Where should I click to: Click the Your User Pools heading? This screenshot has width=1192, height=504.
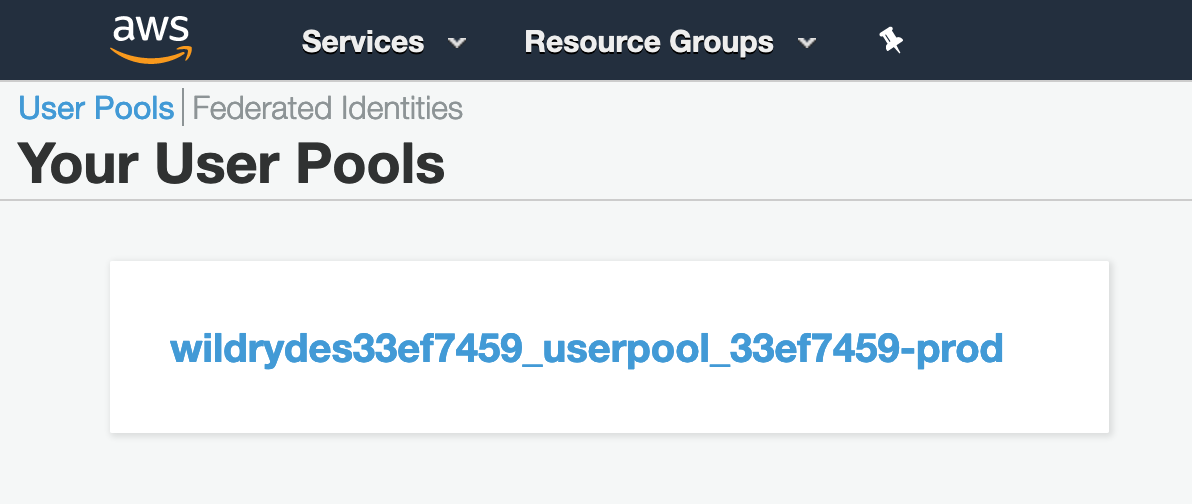click(231, 163)
